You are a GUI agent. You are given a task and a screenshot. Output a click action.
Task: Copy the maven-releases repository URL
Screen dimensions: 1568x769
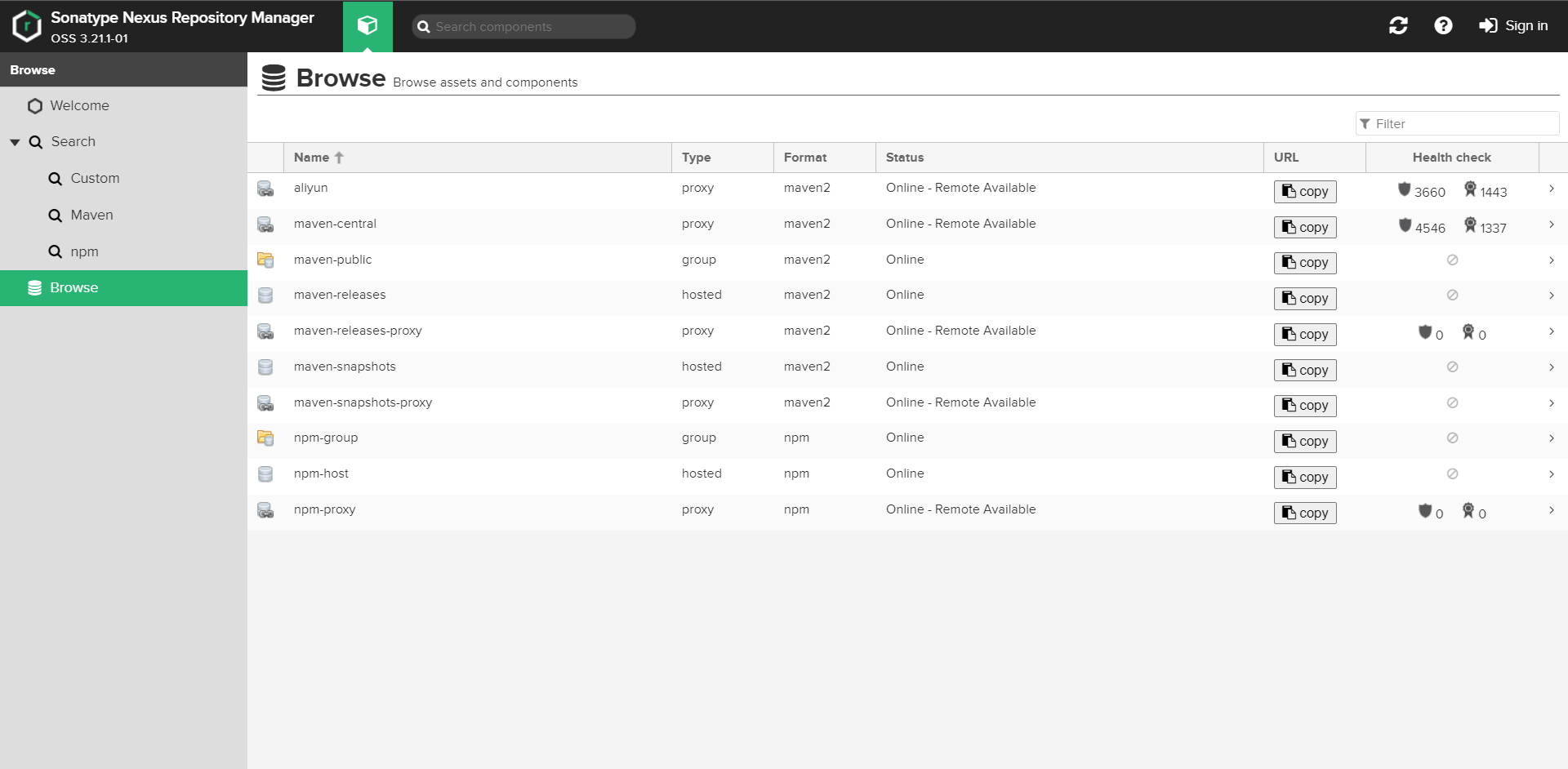1305,299
